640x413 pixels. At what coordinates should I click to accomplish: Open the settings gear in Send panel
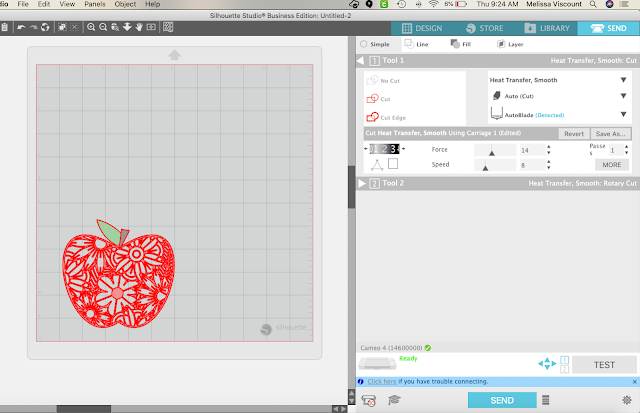click(x=627, y=400)
